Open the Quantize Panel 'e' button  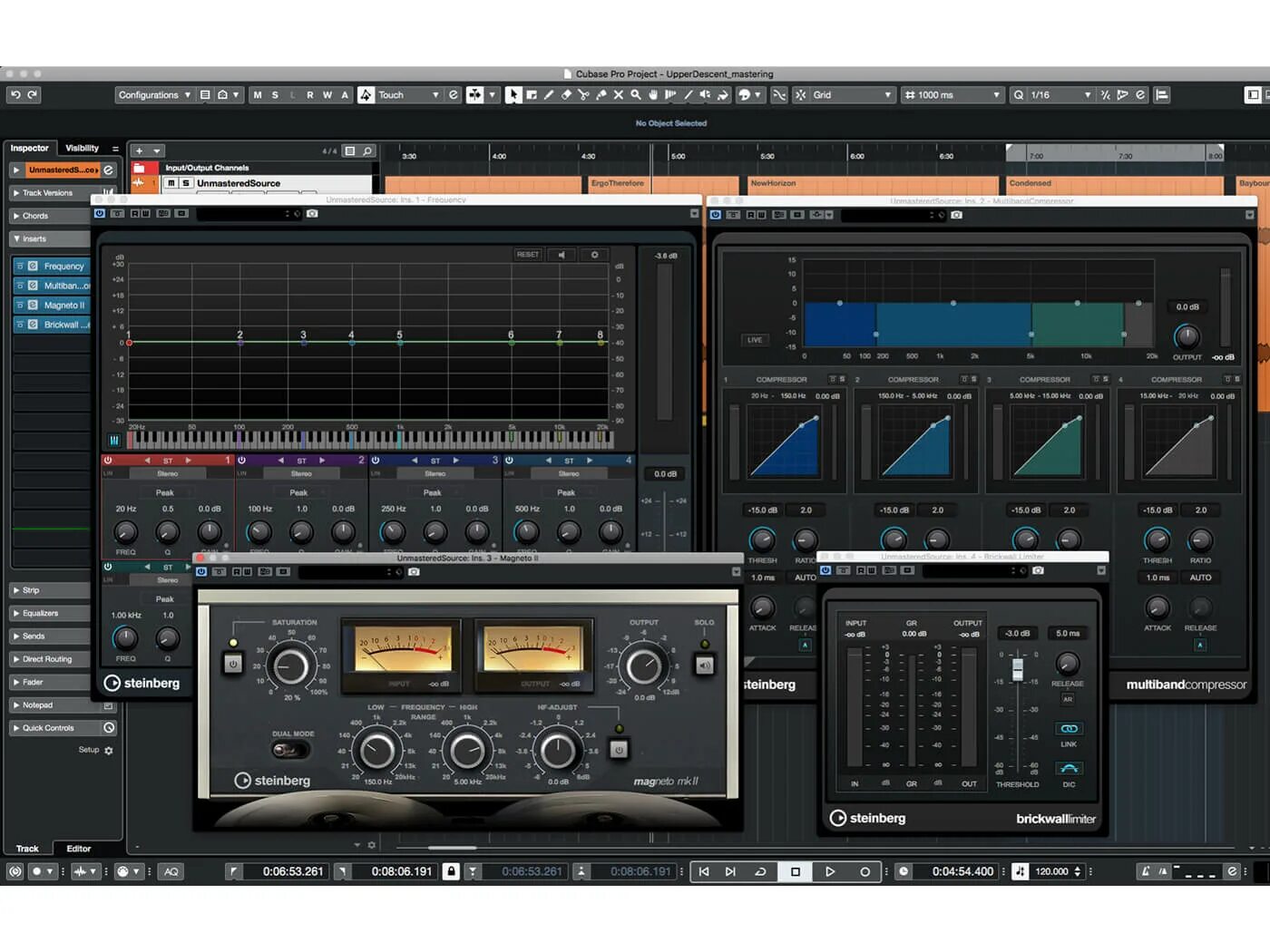click(1141, 94)
